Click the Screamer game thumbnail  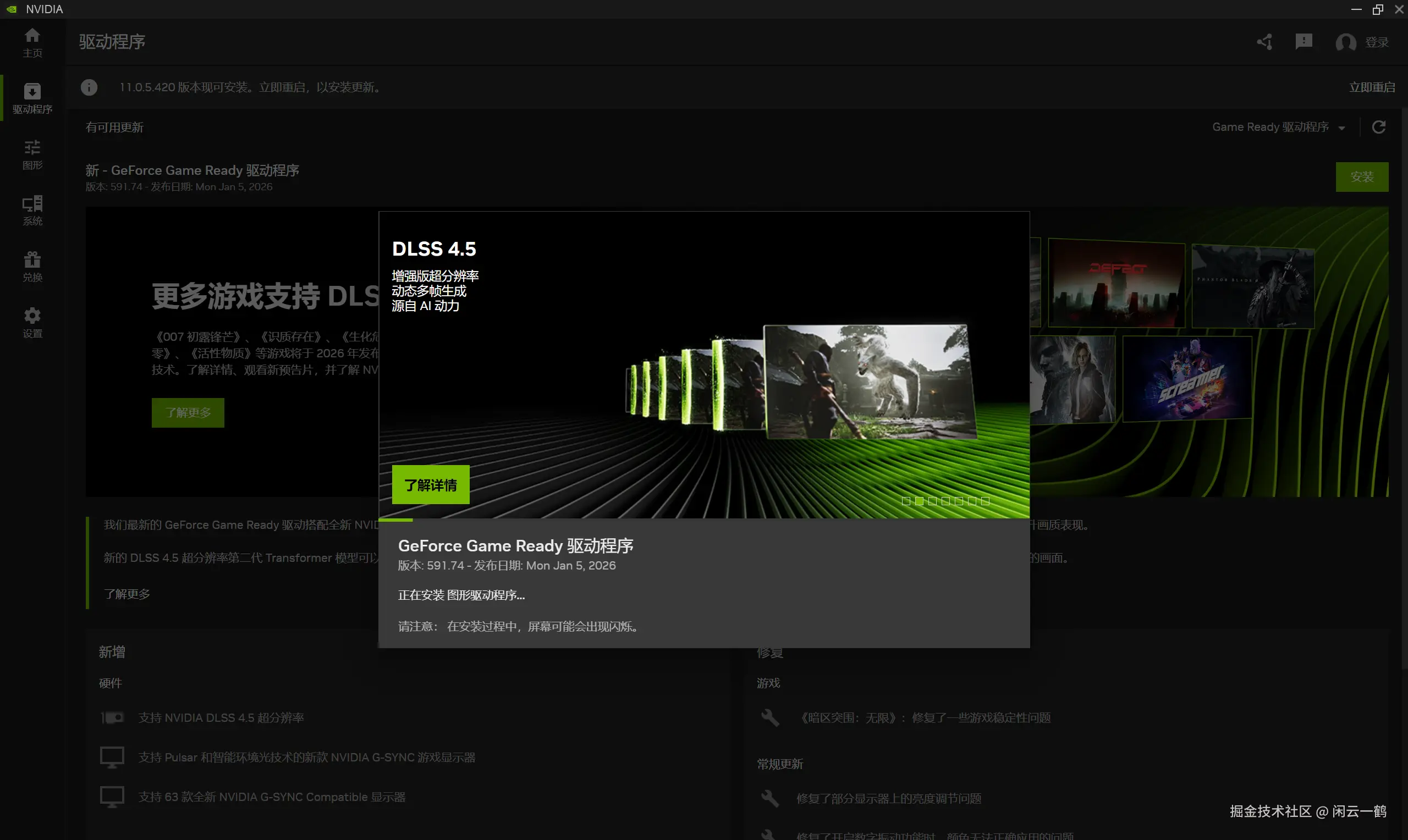[1187, 378]
